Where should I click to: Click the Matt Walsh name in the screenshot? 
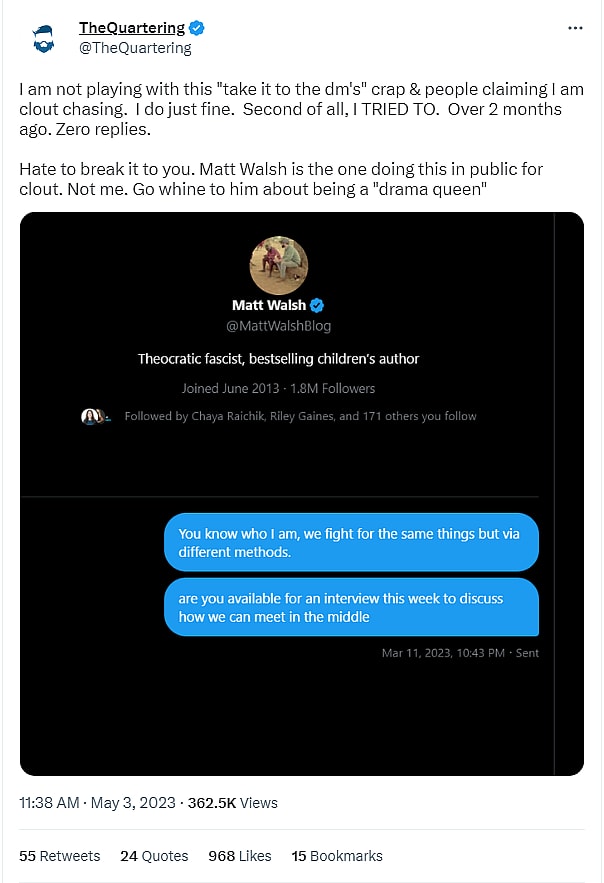pyautogui.click(x=269, y=305)
